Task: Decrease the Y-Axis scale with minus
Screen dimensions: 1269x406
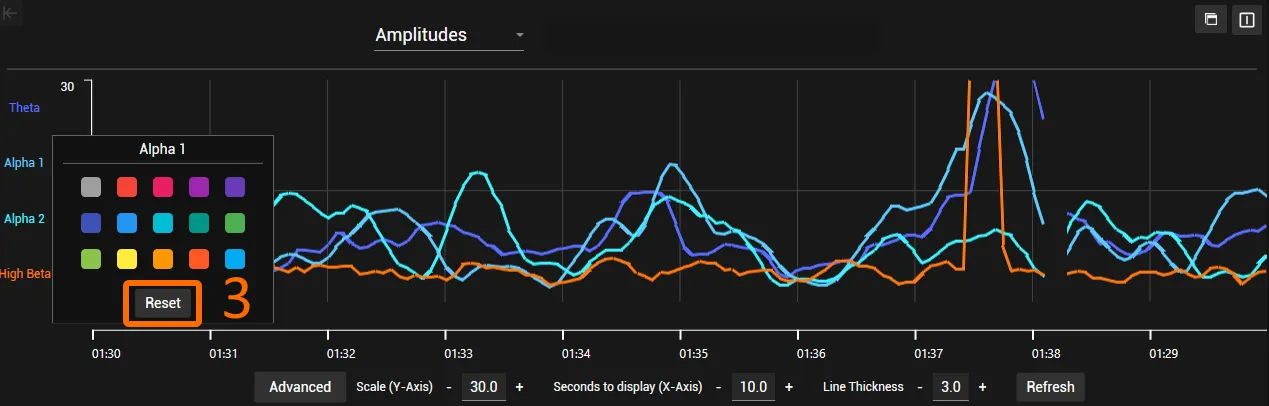Action: click(450, 387)
